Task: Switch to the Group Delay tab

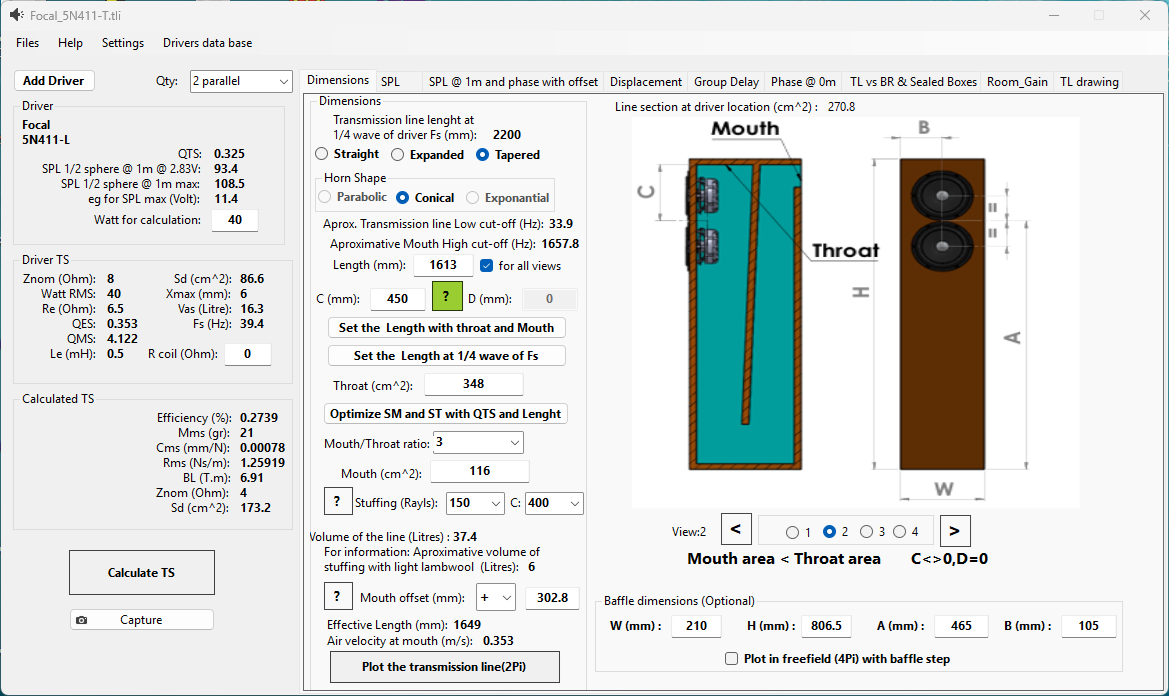Action: pos(726,82)
